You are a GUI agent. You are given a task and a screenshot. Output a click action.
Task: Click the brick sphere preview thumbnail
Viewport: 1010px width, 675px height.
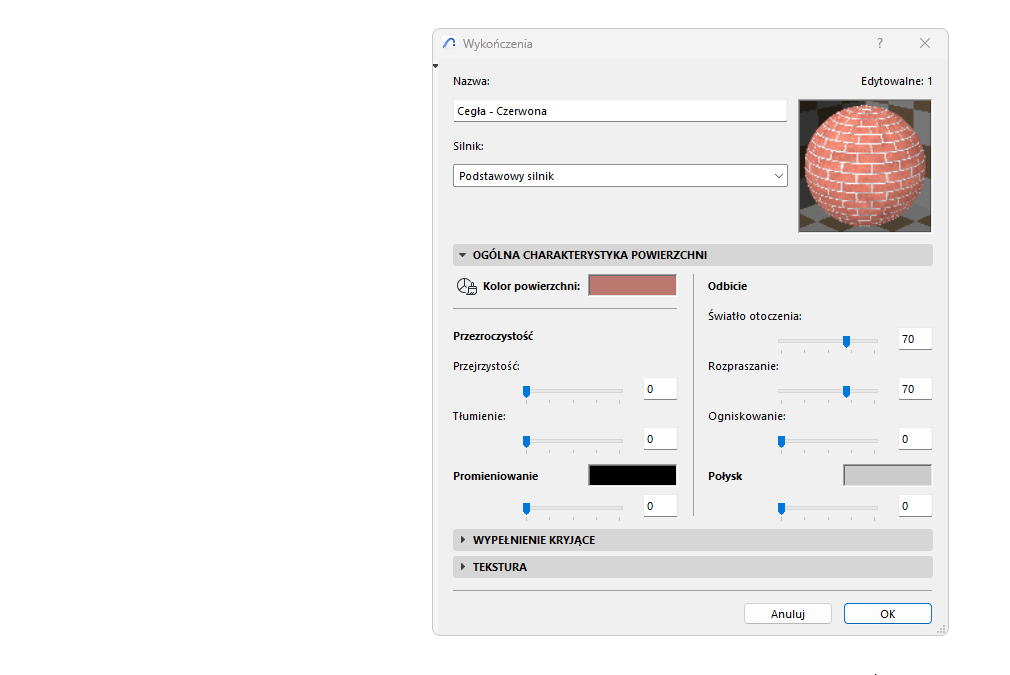864,165
